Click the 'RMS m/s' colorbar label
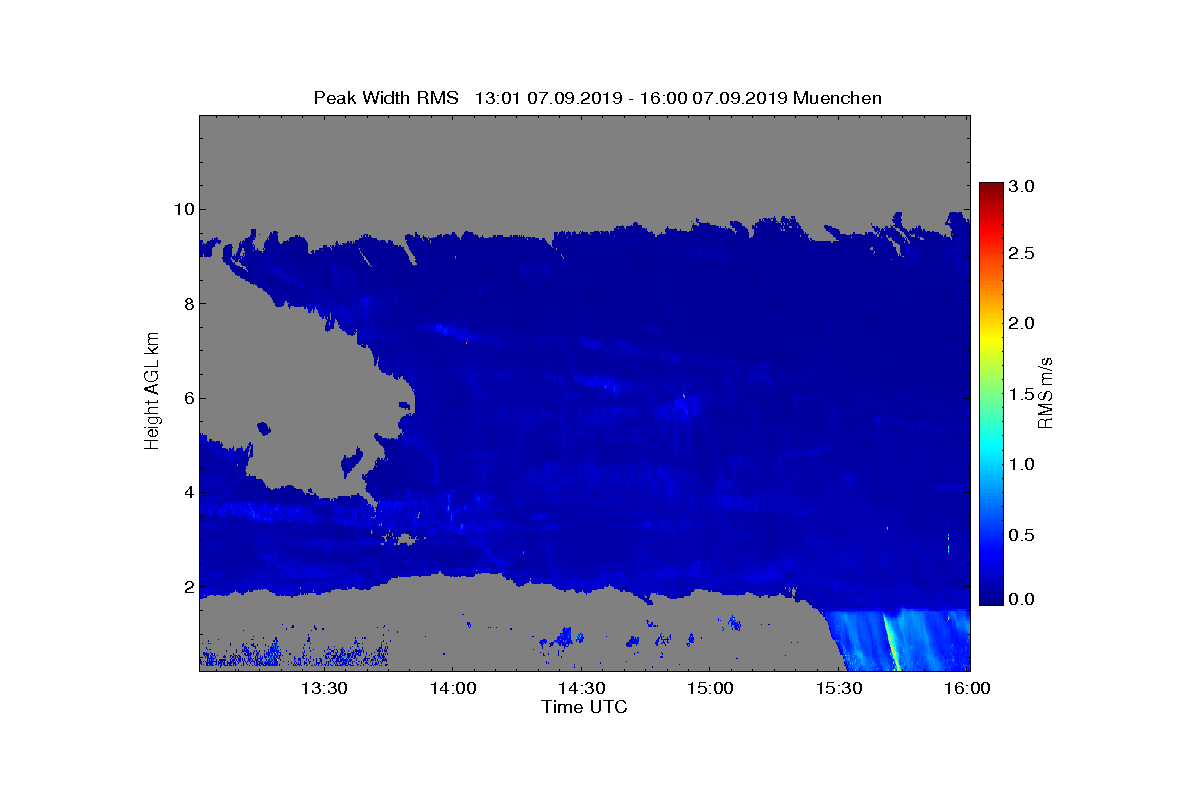Screen dimensions: 1200x800 click(1045, 392)
